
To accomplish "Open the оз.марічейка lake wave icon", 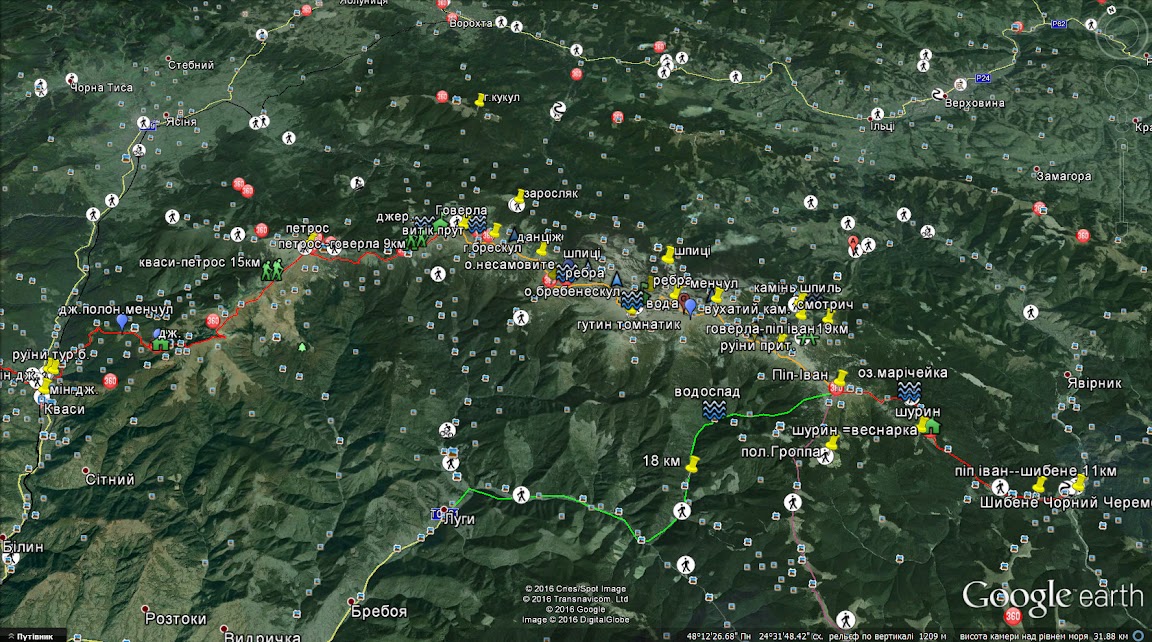I will tap(909, 392).
